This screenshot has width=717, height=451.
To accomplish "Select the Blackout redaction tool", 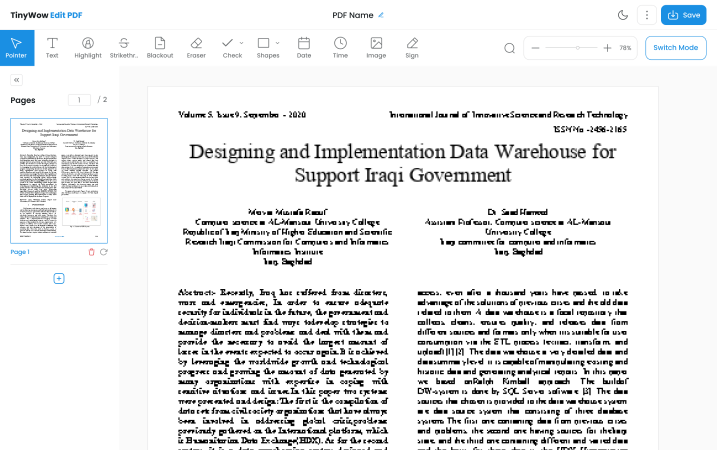I will click(x=160, y=47).
